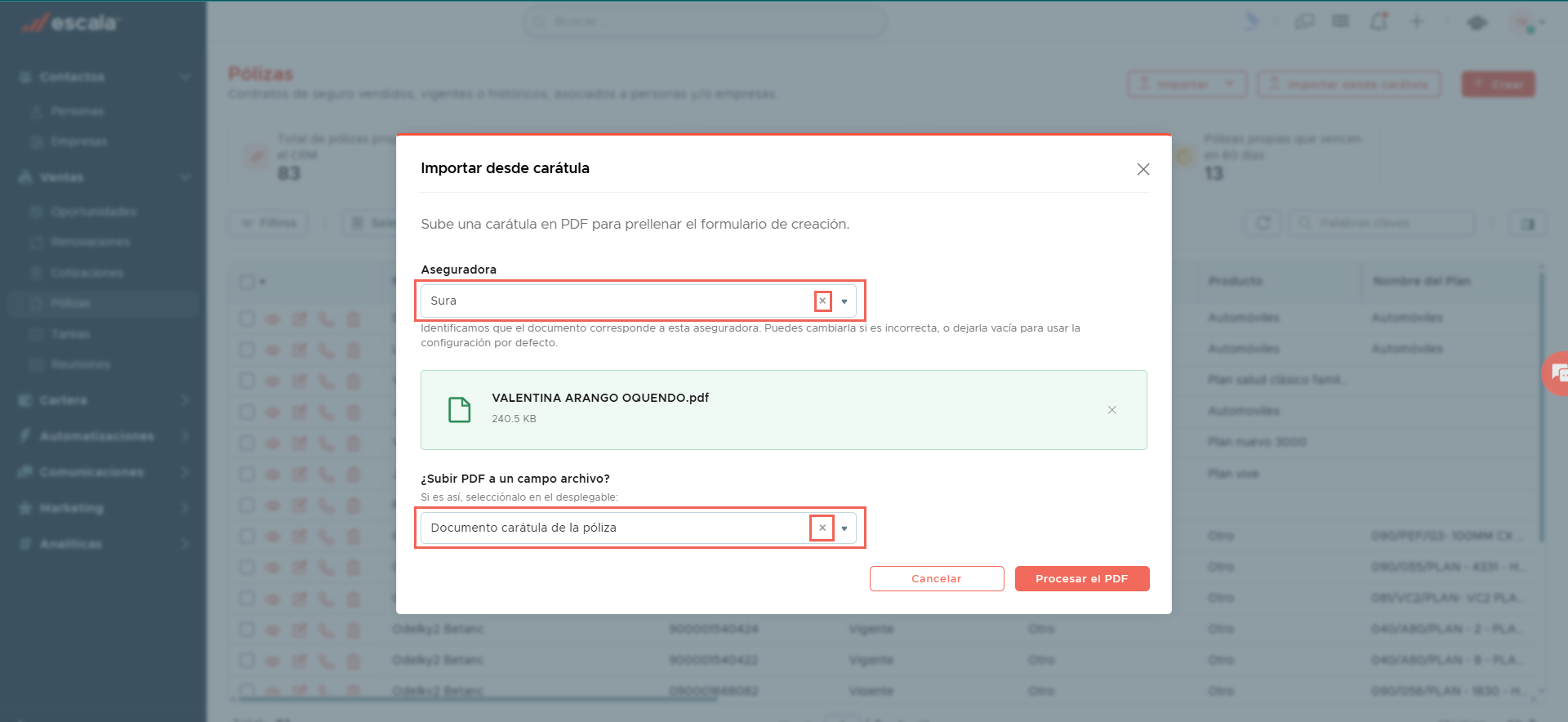Toggle the select-all checkbox in table header
Viewport: 1568px width, 722px height.
click(x=247, y=282)
